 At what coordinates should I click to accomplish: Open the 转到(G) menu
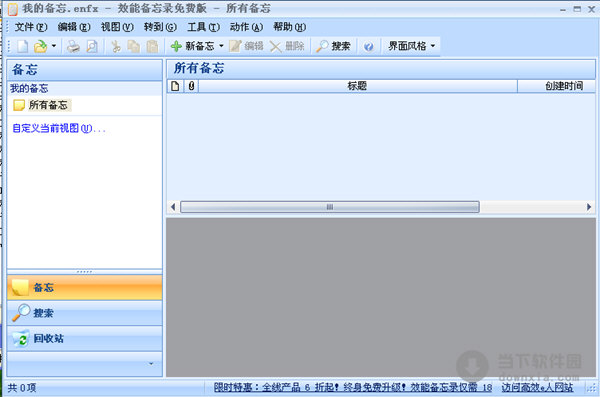(160, 27)
